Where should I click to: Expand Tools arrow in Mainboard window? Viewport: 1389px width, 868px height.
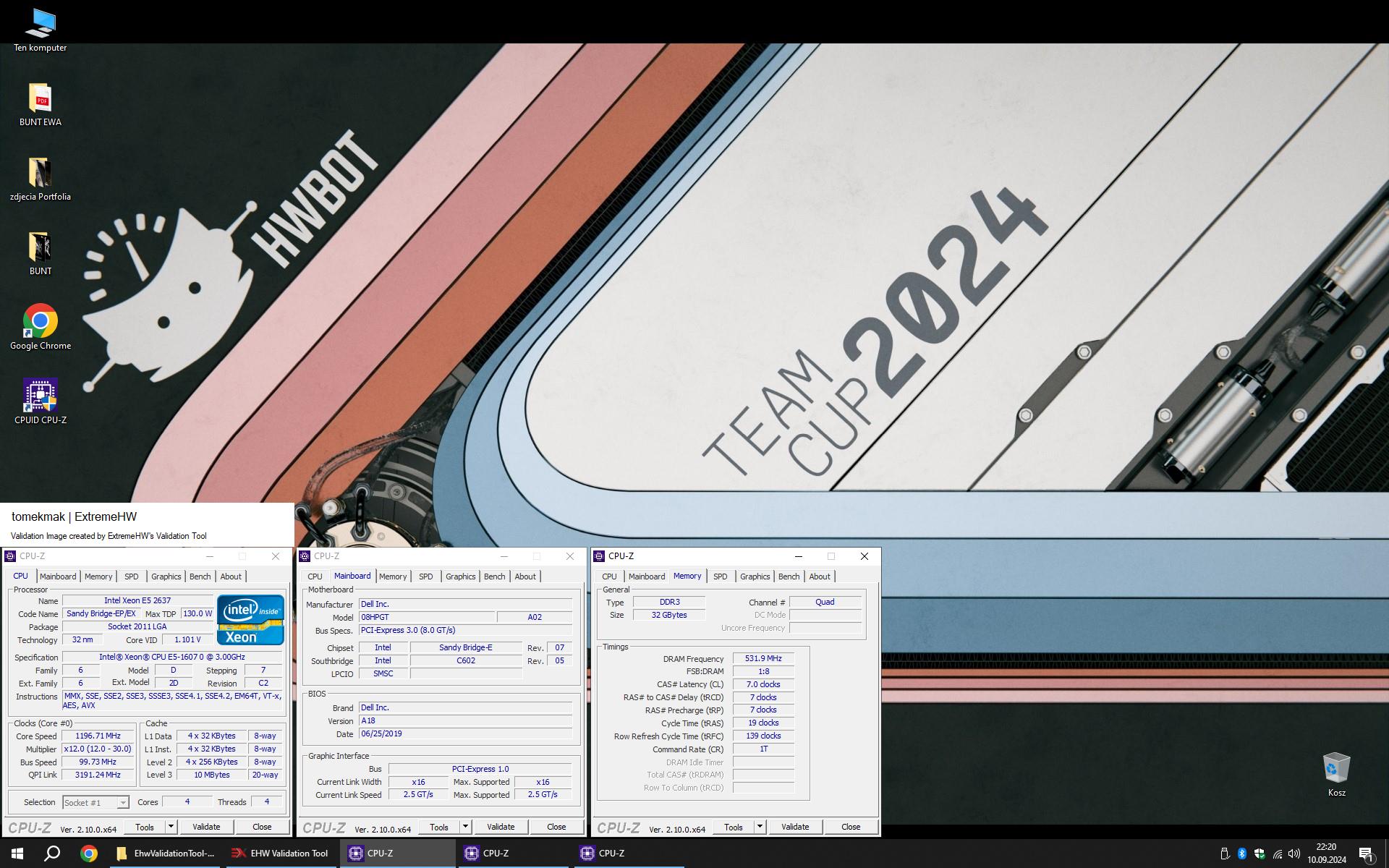pos(465,827)
